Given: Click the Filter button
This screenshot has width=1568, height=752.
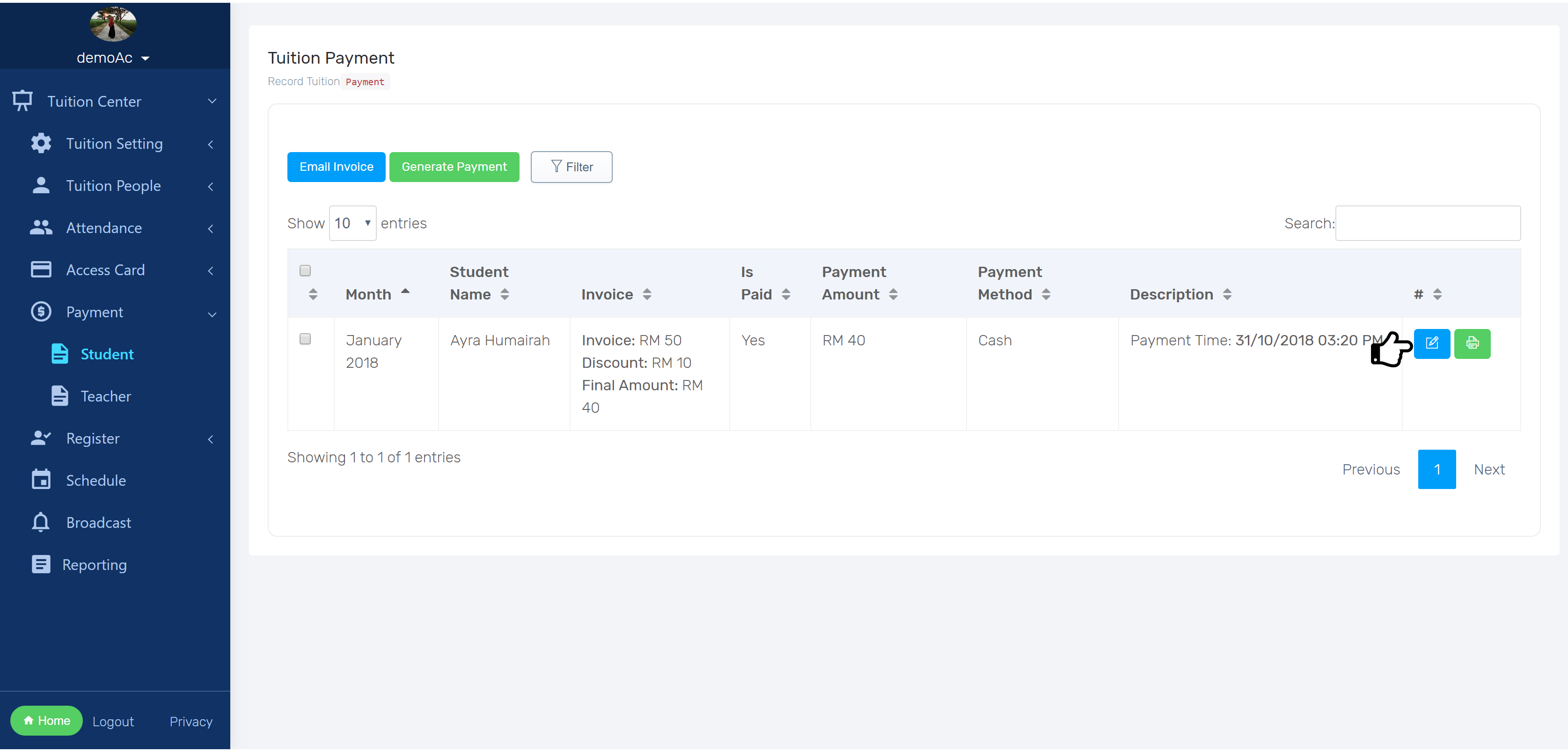Looking at the screenshot, I should coord(571,167).
